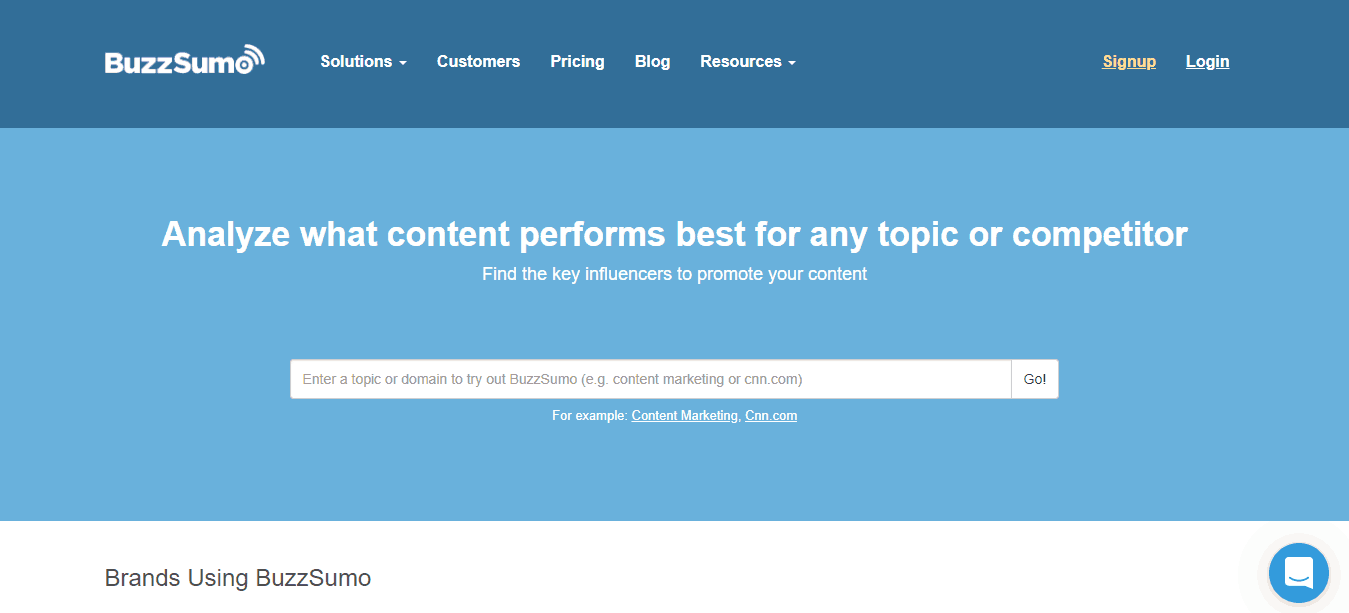Visit the Blog from the navbar
The height and width of the screenshot is (613, 1349).
coord(652,62)
